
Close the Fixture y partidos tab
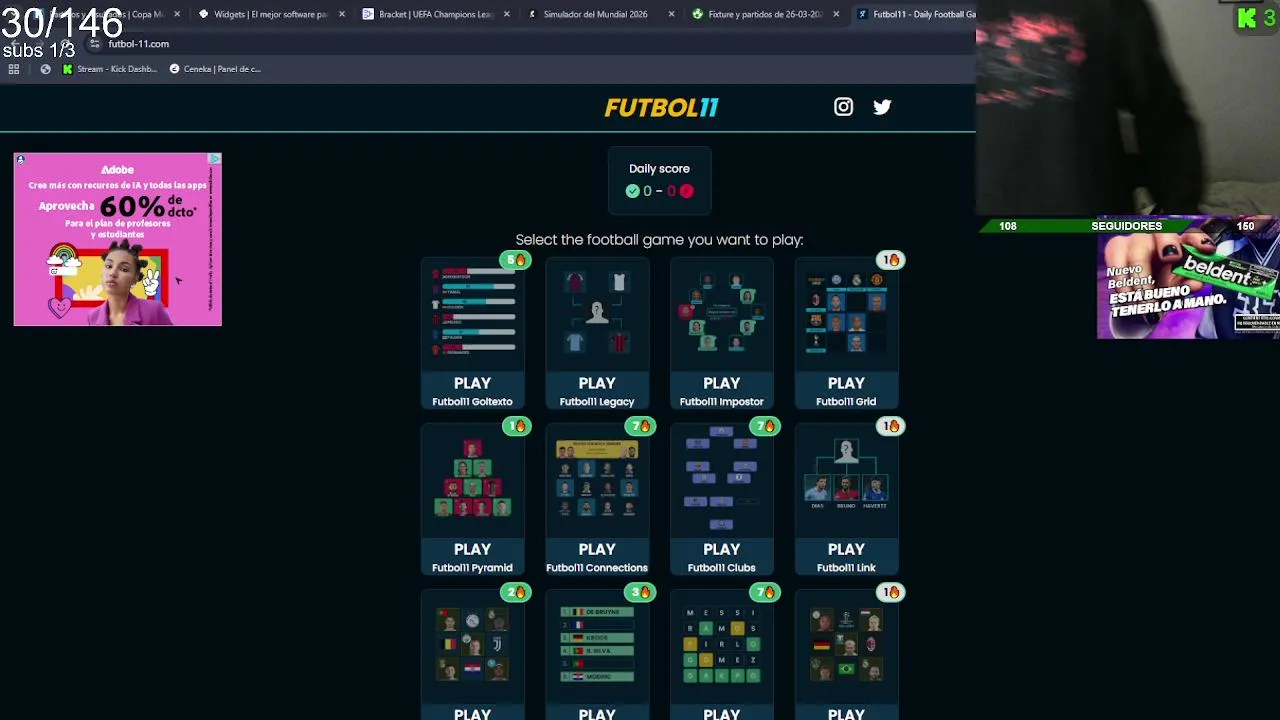836,14
